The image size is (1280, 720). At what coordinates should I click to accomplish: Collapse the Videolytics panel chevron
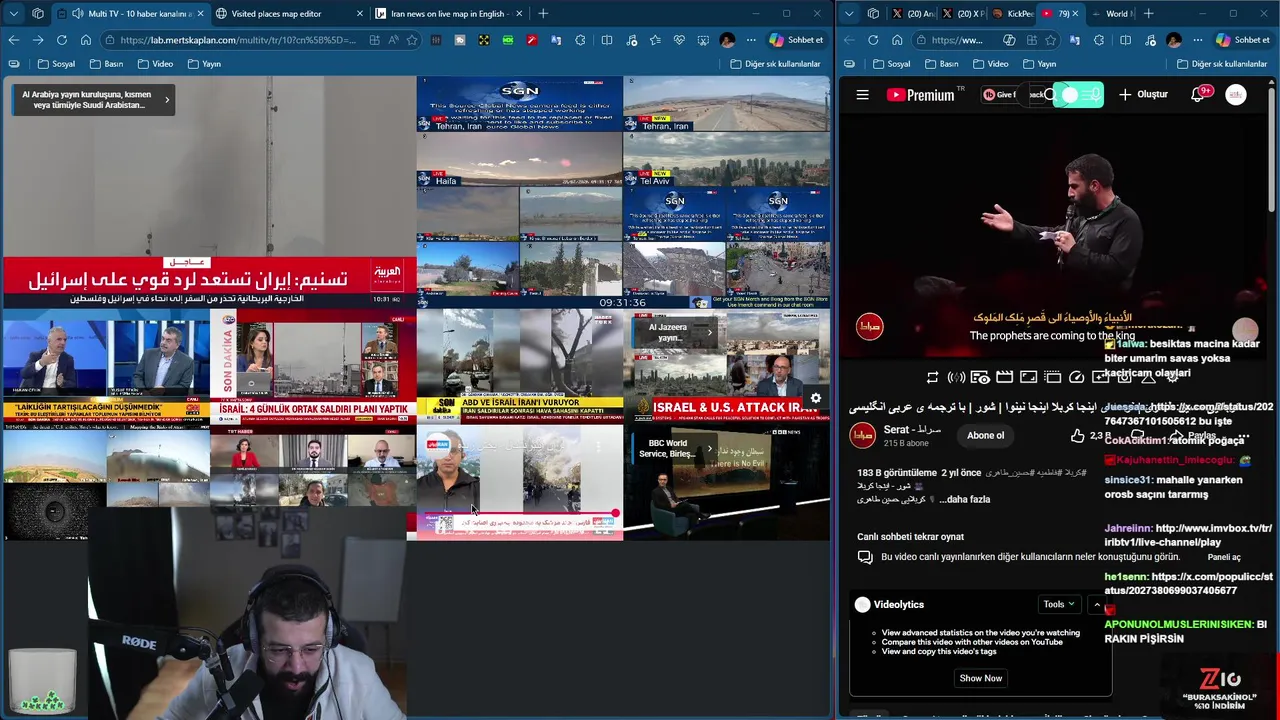[x=1097, y=604]
